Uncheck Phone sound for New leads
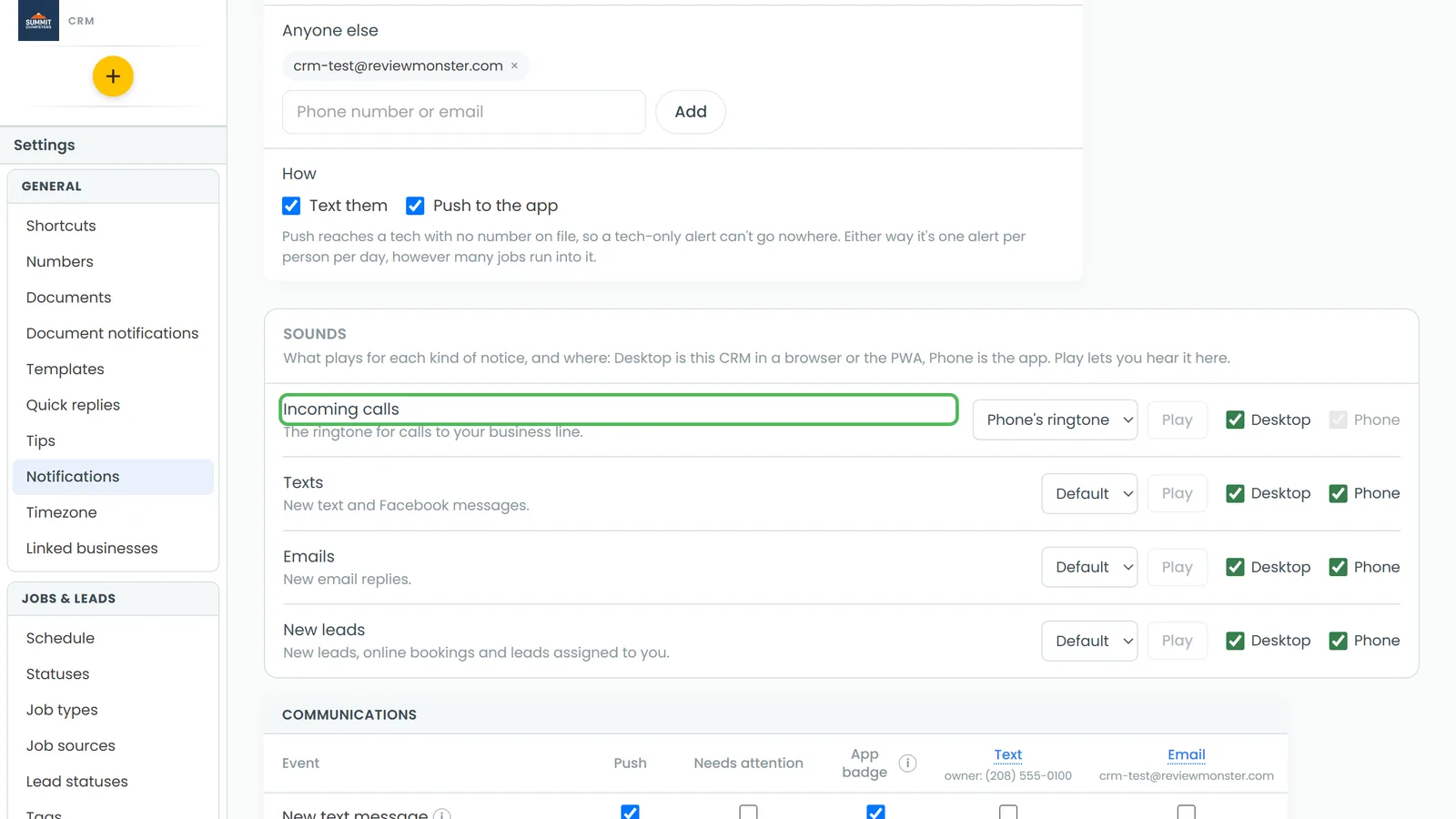The width and height of the screenshot is (1456, 819). (x=1338, y=641)
